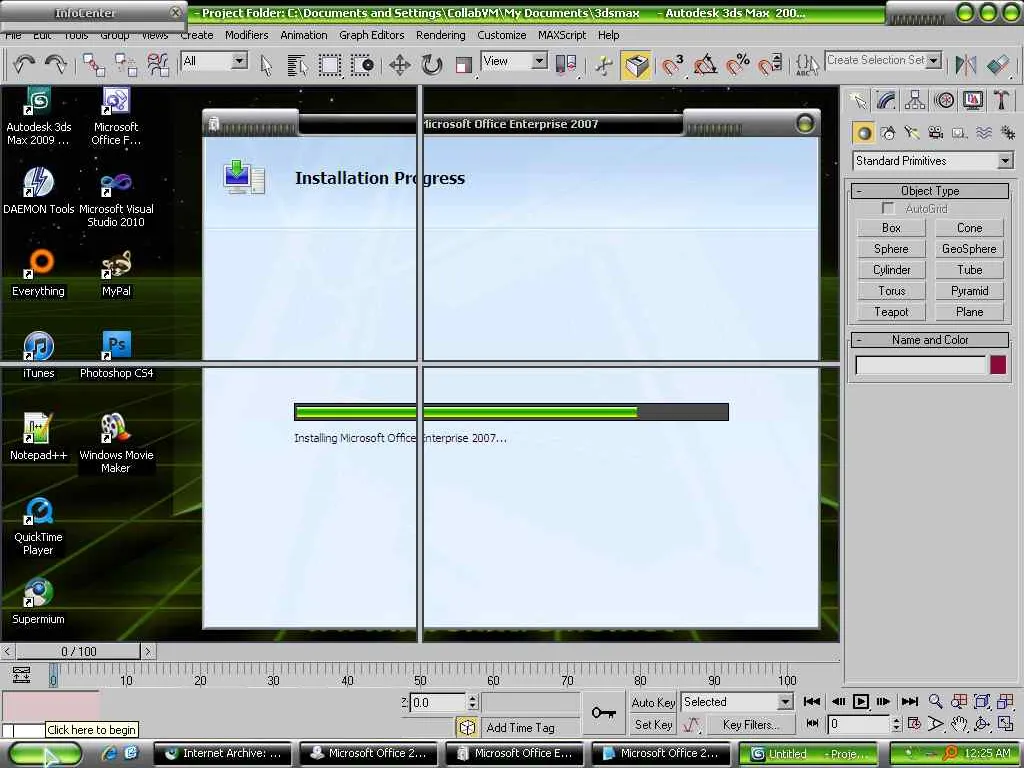1024x768 pixels.
Task: Open the Rendering menu
Action: click(440, 35)
